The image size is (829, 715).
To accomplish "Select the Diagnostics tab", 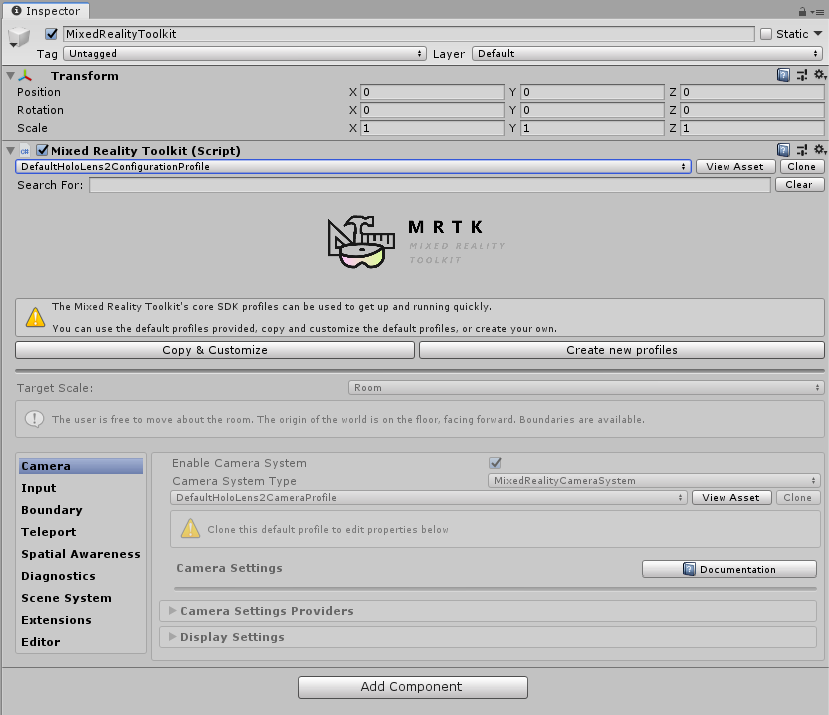I will tap(81, 576).
